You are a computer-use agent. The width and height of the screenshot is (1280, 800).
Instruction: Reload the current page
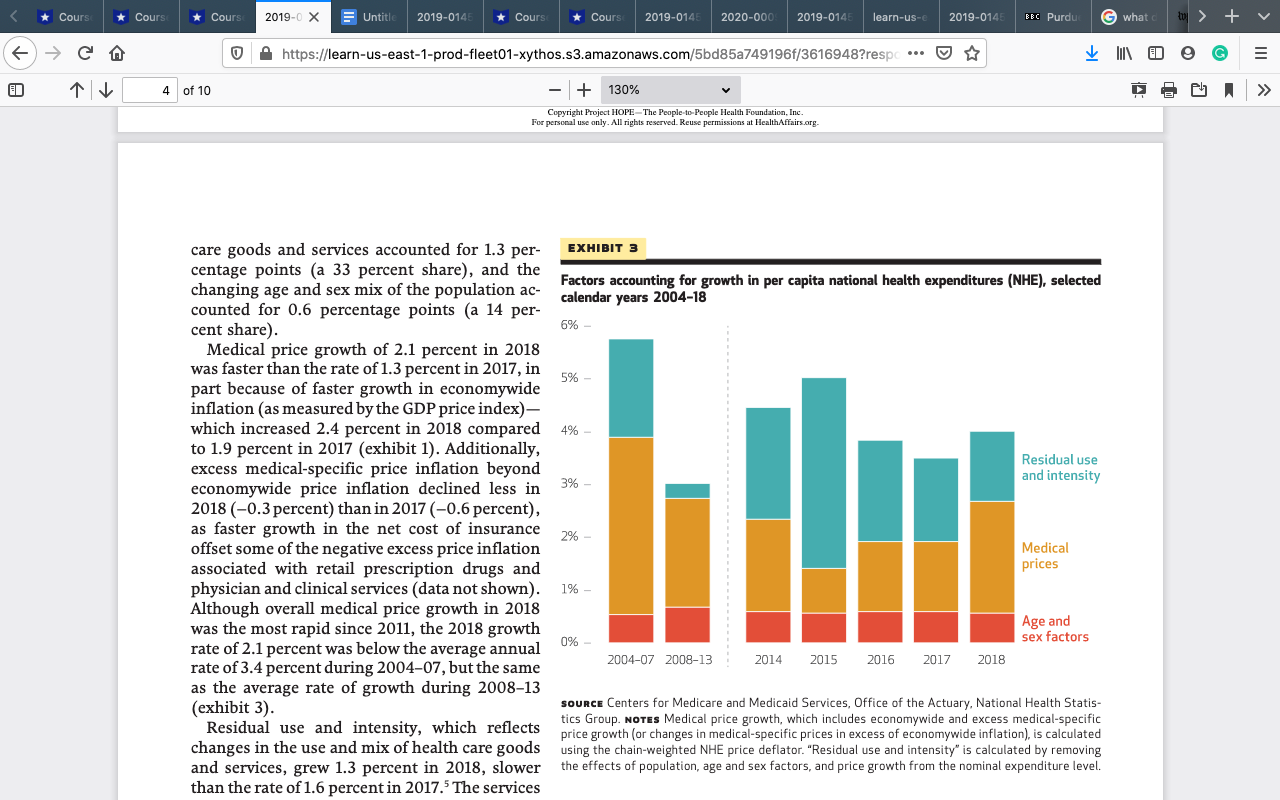point(85,53)
